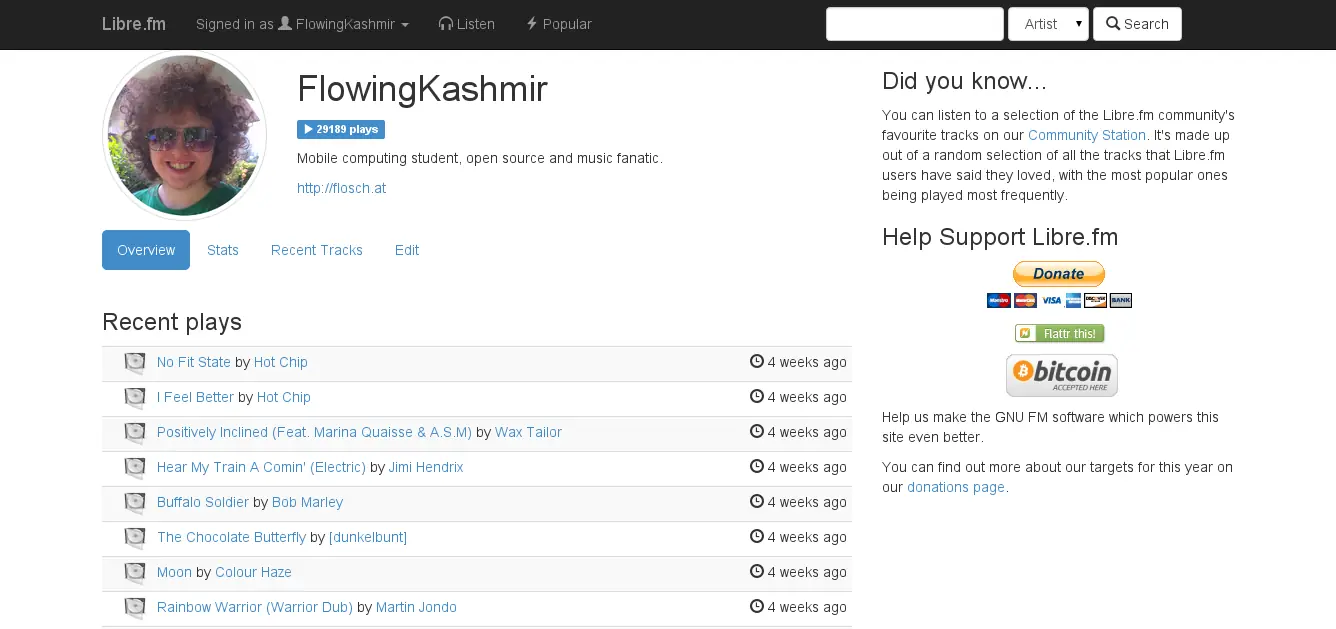The image size is (1336, 629).
Task: Click the Search button
Action: click(1137, 24)
